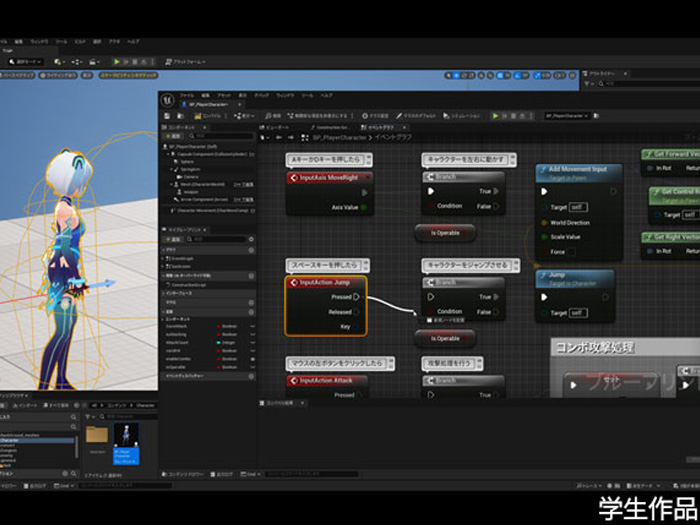700x525 pixels.
Task: Open ファイル menu in Blueprint window
Action: [187, 96]
